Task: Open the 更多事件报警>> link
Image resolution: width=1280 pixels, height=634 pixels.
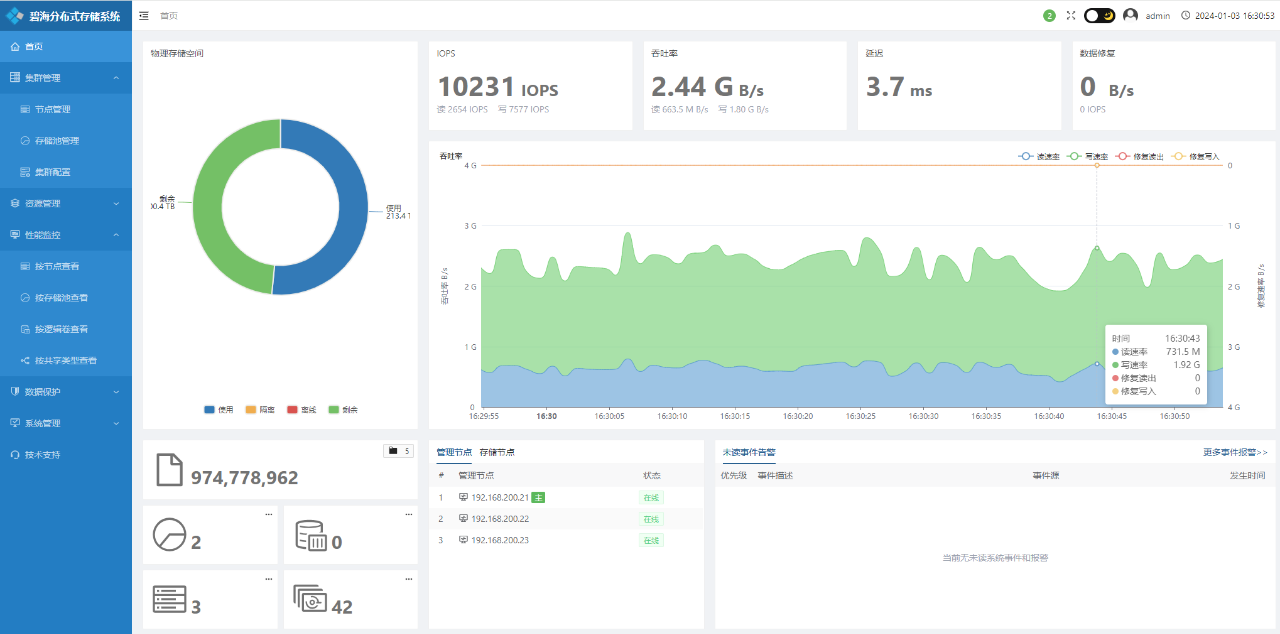Action: tap(1235, 453)
